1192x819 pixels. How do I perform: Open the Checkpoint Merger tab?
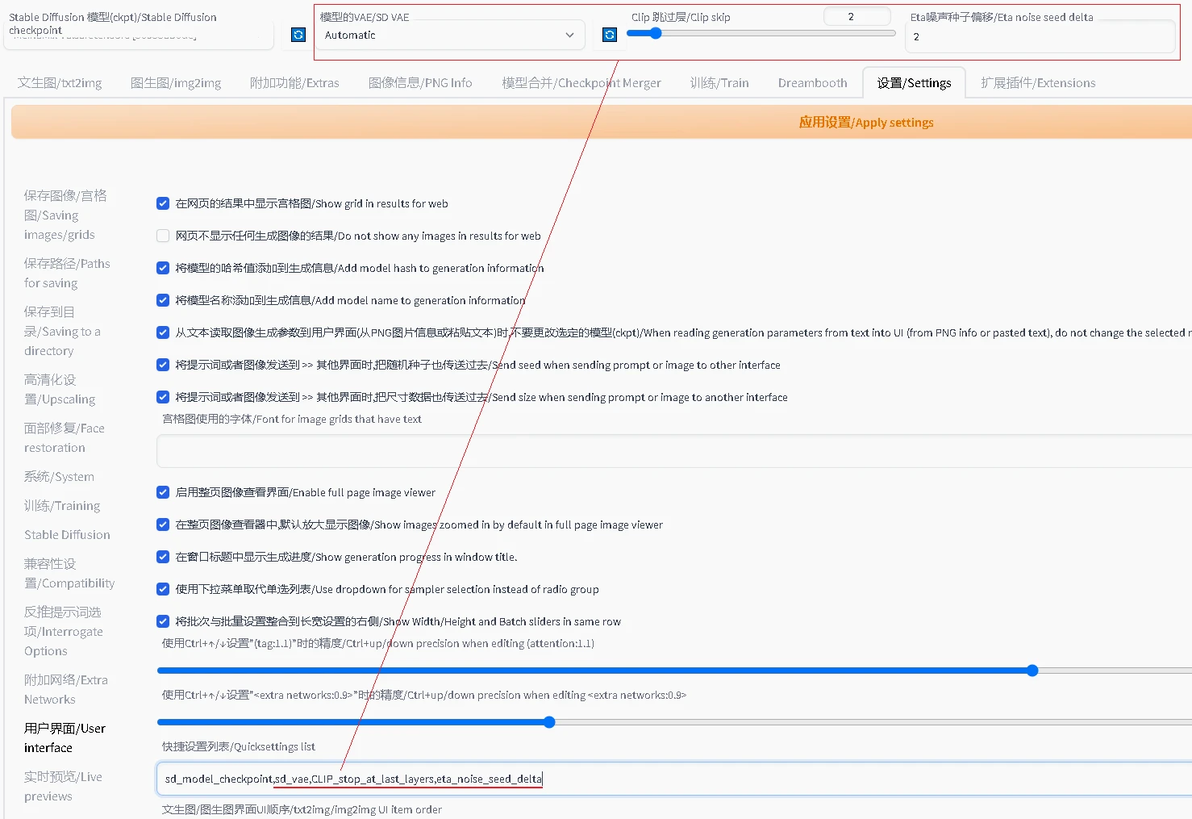point(581,83)
